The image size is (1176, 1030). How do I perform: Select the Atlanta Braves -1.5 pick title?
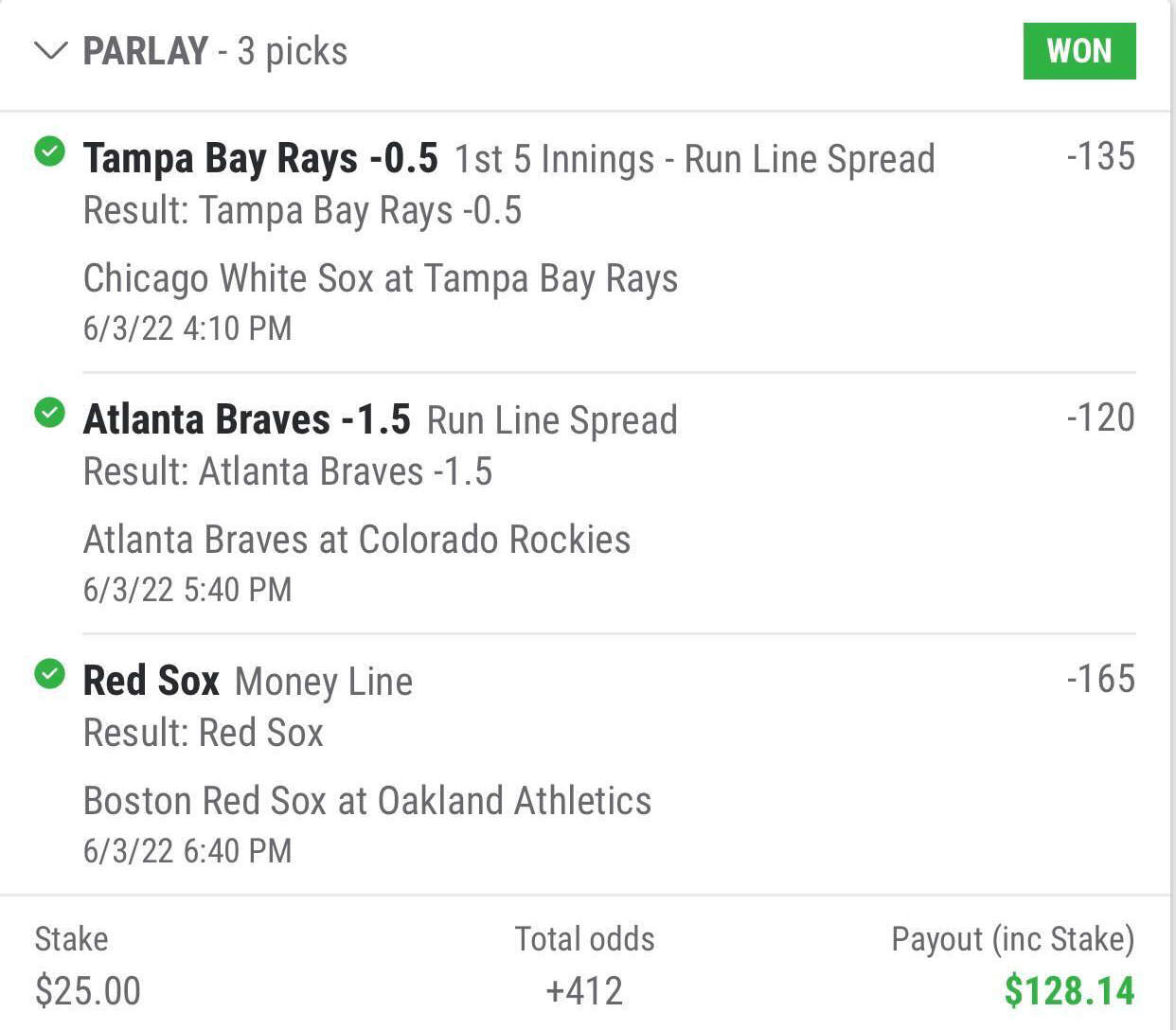(x=247, y=419)
